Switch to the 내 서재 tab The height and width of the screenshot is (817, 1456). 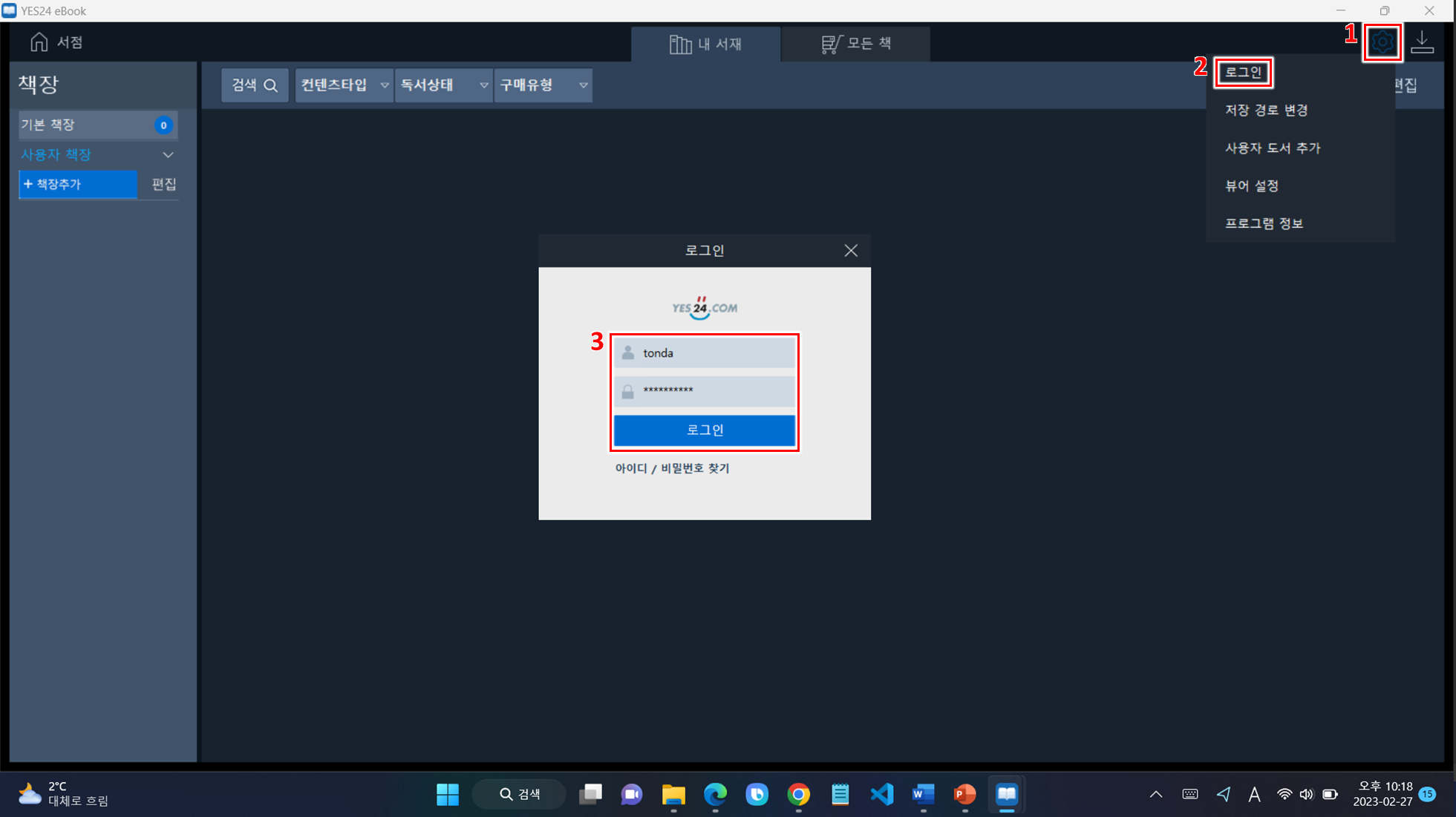click(705, 44)
